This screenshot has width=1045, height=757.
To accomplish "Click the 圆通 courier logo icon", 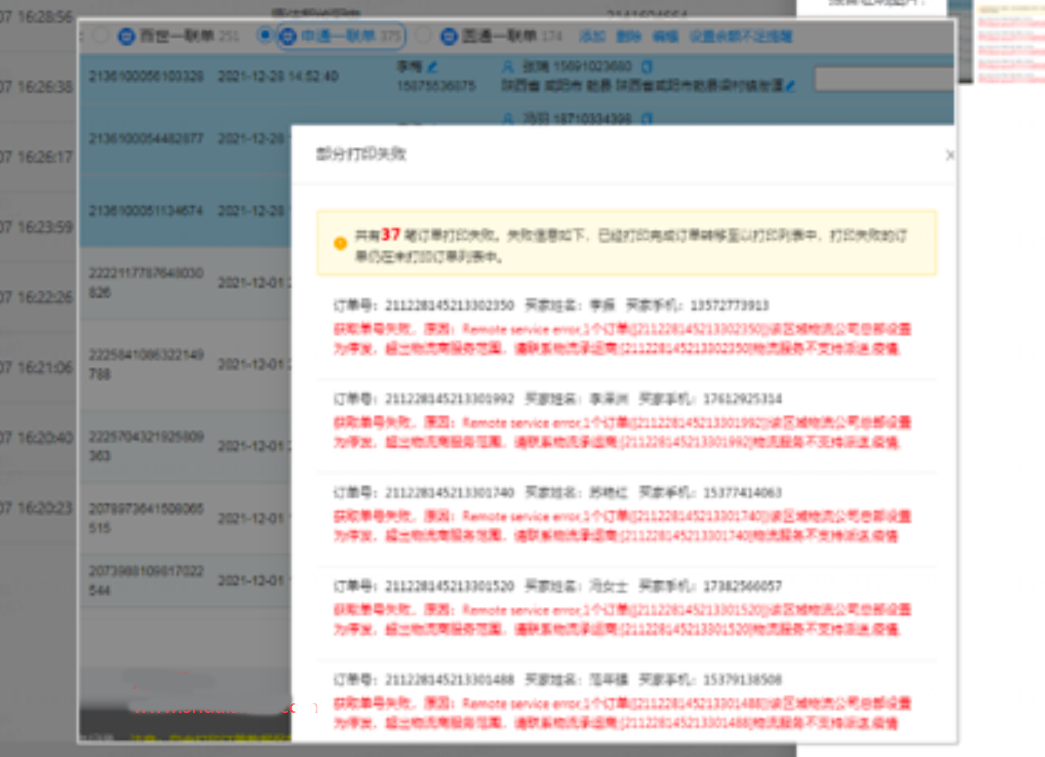I will click(x=448, y=36).
